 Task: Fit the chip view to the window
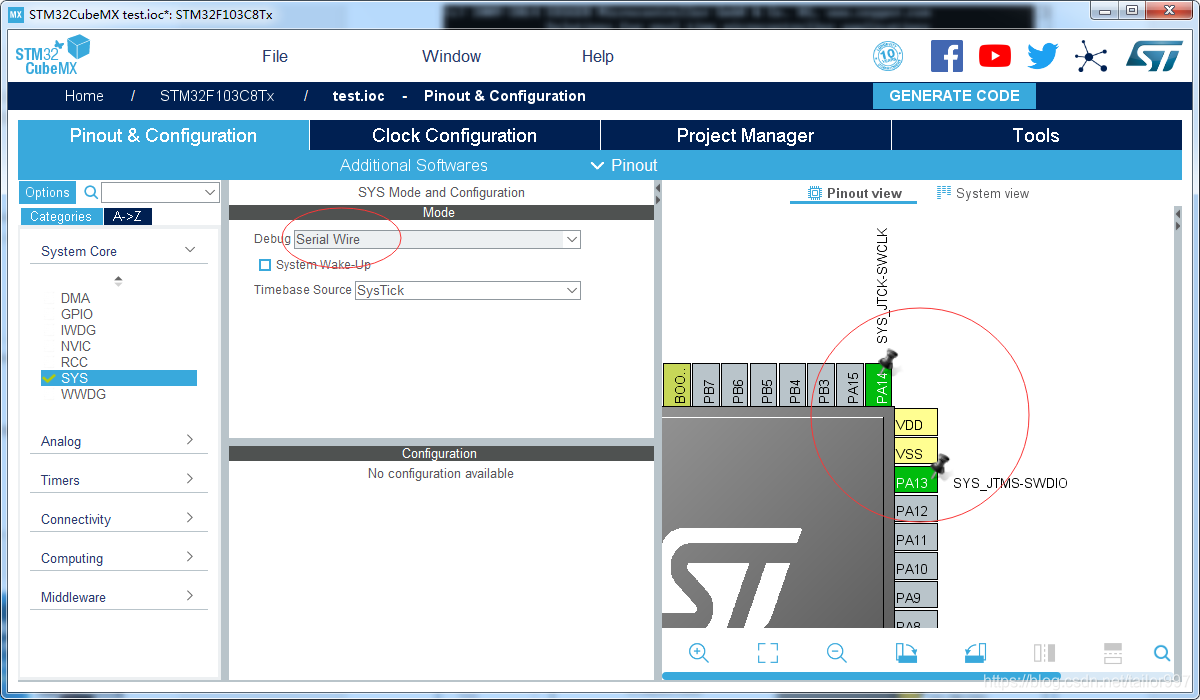pyautogui.click(x=768, y=653)
